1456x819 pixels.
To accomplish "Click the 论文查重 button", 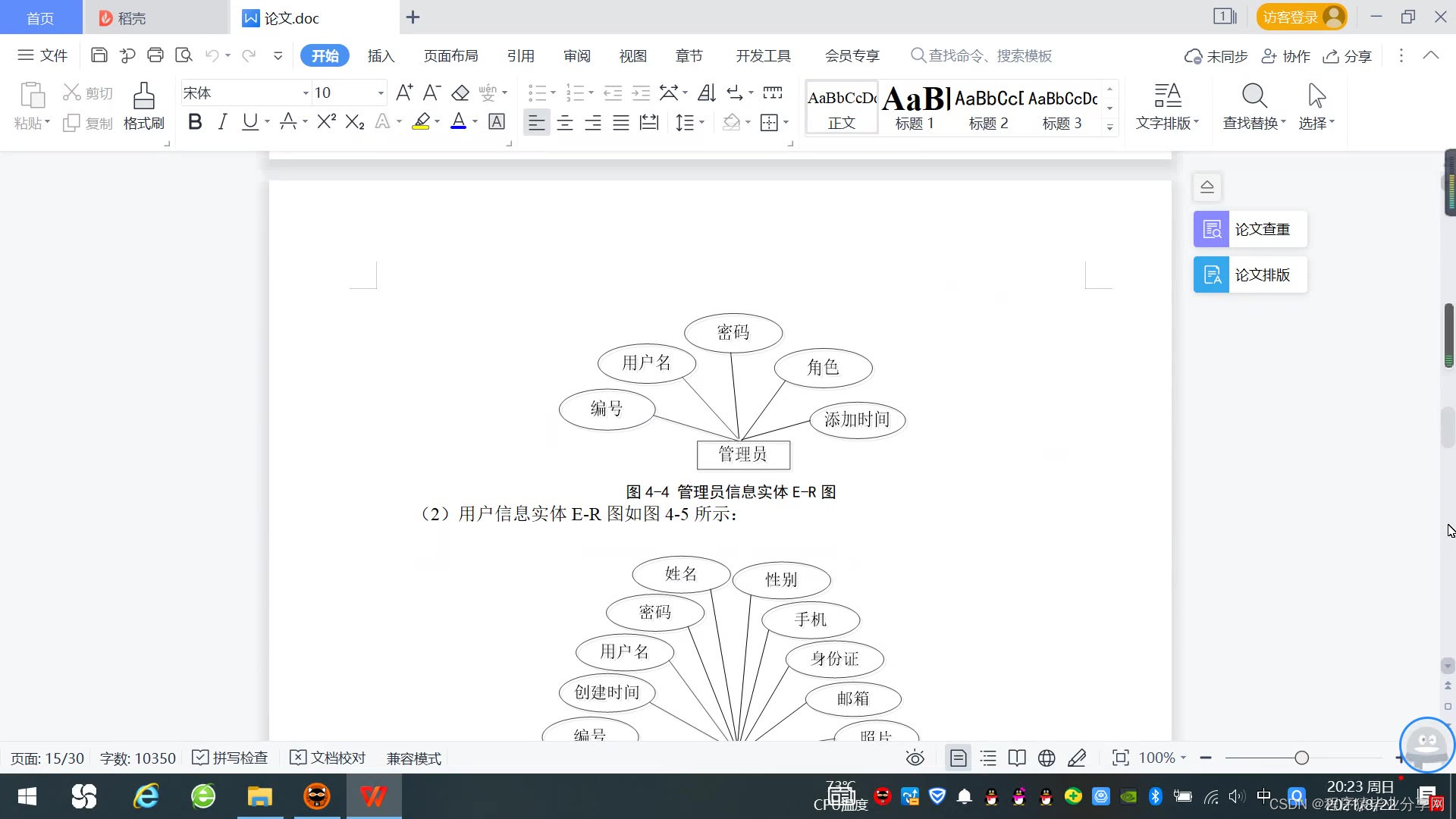I will coord(1250,229).
